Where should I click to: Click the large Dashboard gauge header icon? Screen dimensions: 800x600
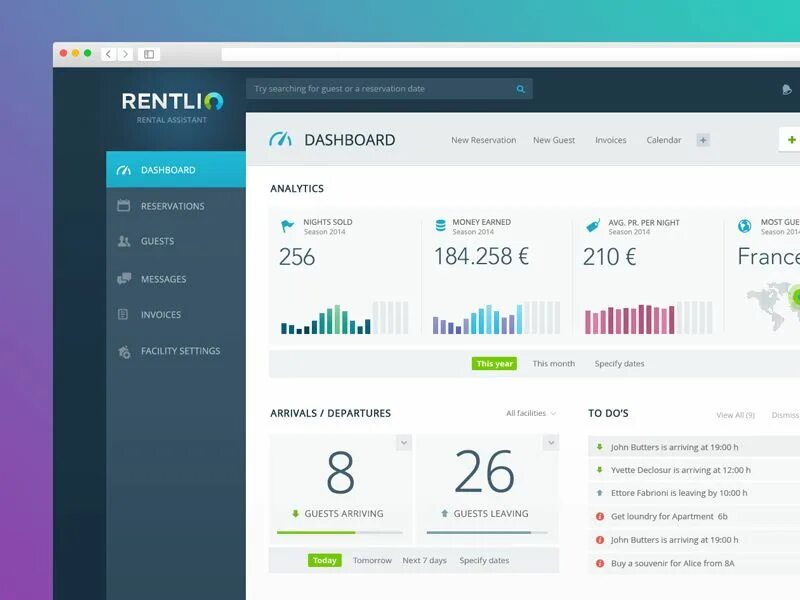(x=280, y=139)
